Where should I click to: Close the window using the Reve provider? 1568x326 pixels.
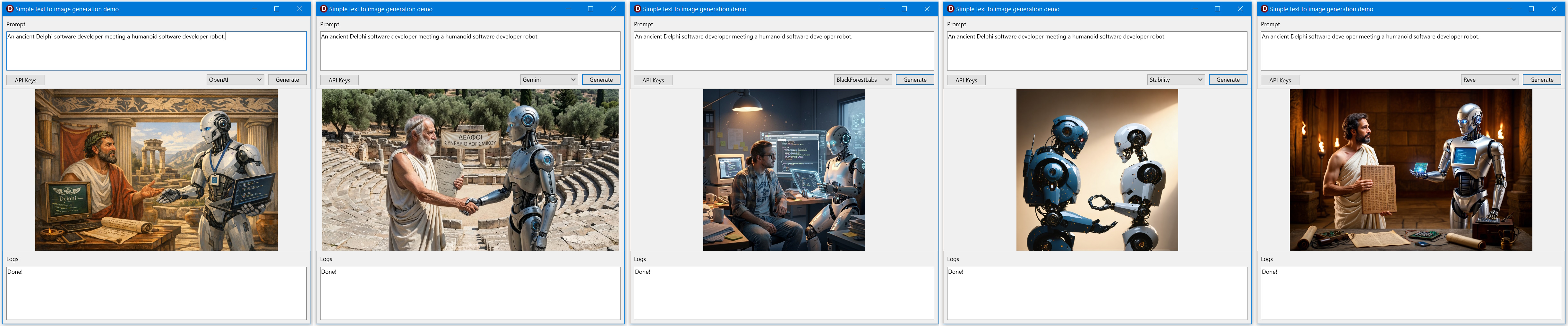click(x=1553, y=9)
